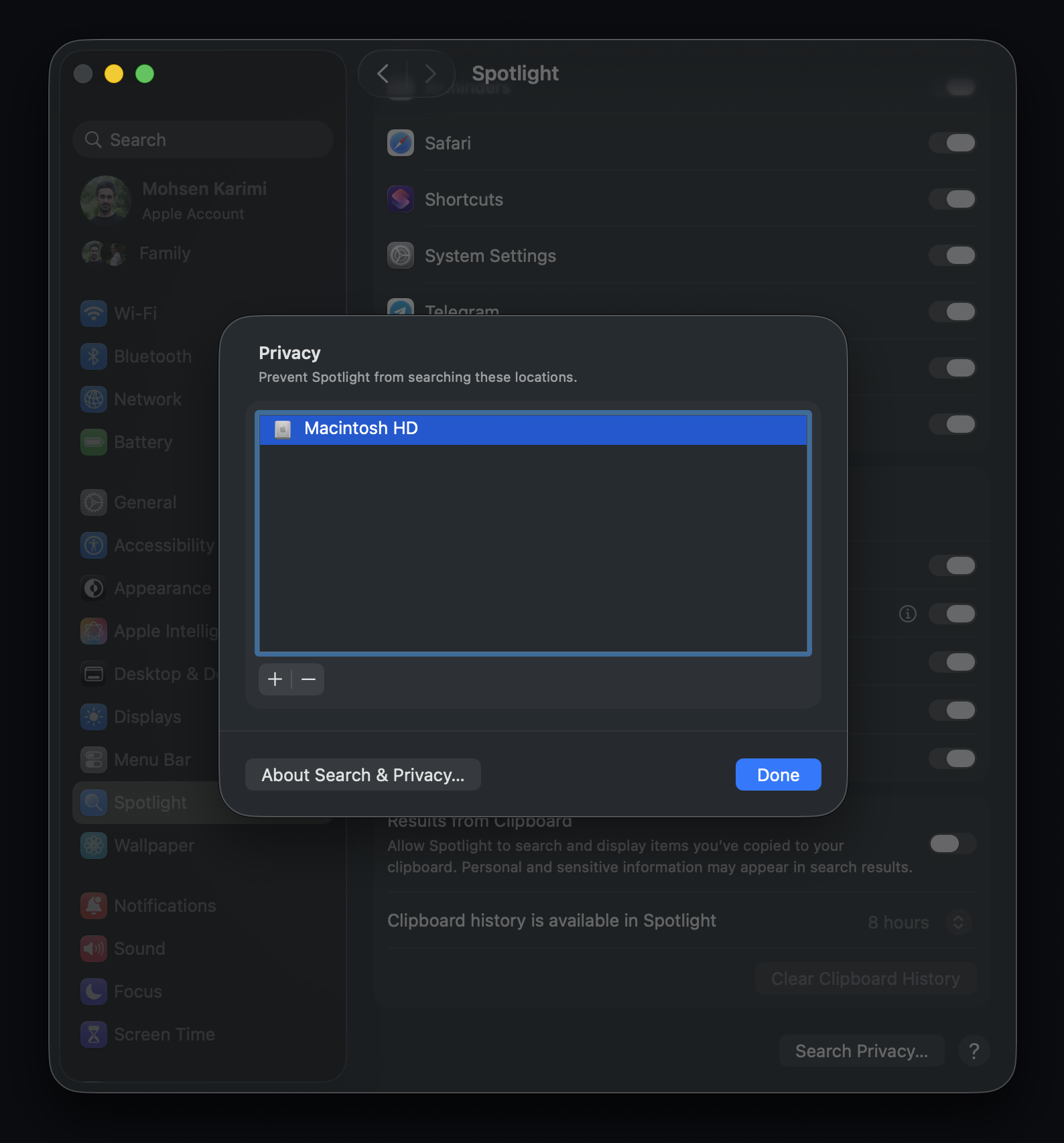Click the Telegram app icon
1064x1143 pixels.
[x=401, y=308]
